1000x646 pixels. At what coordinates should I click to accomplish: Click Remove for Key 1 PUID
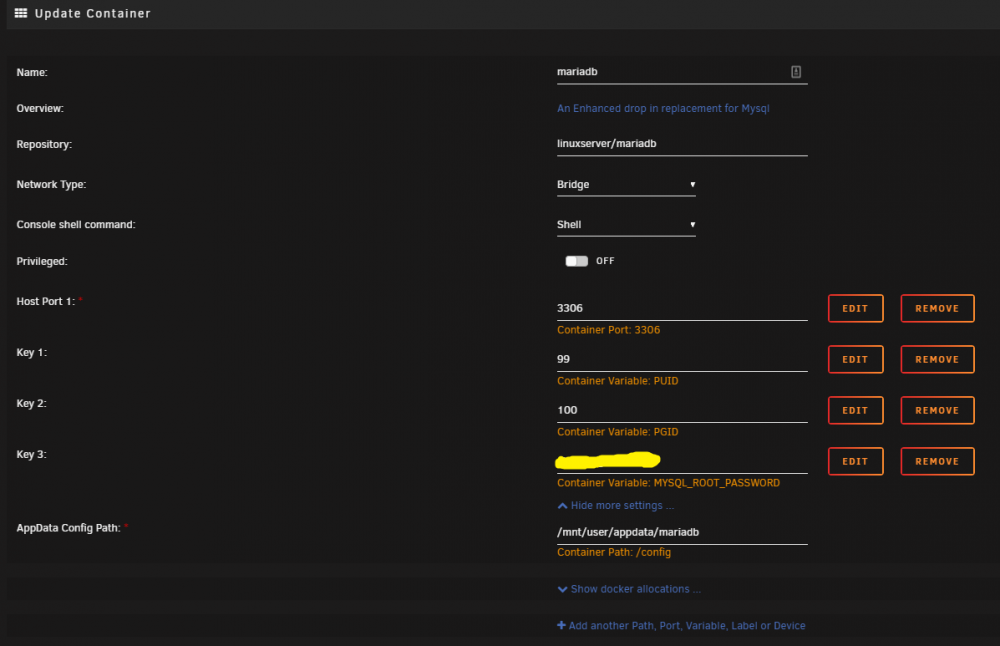point(937,359)
